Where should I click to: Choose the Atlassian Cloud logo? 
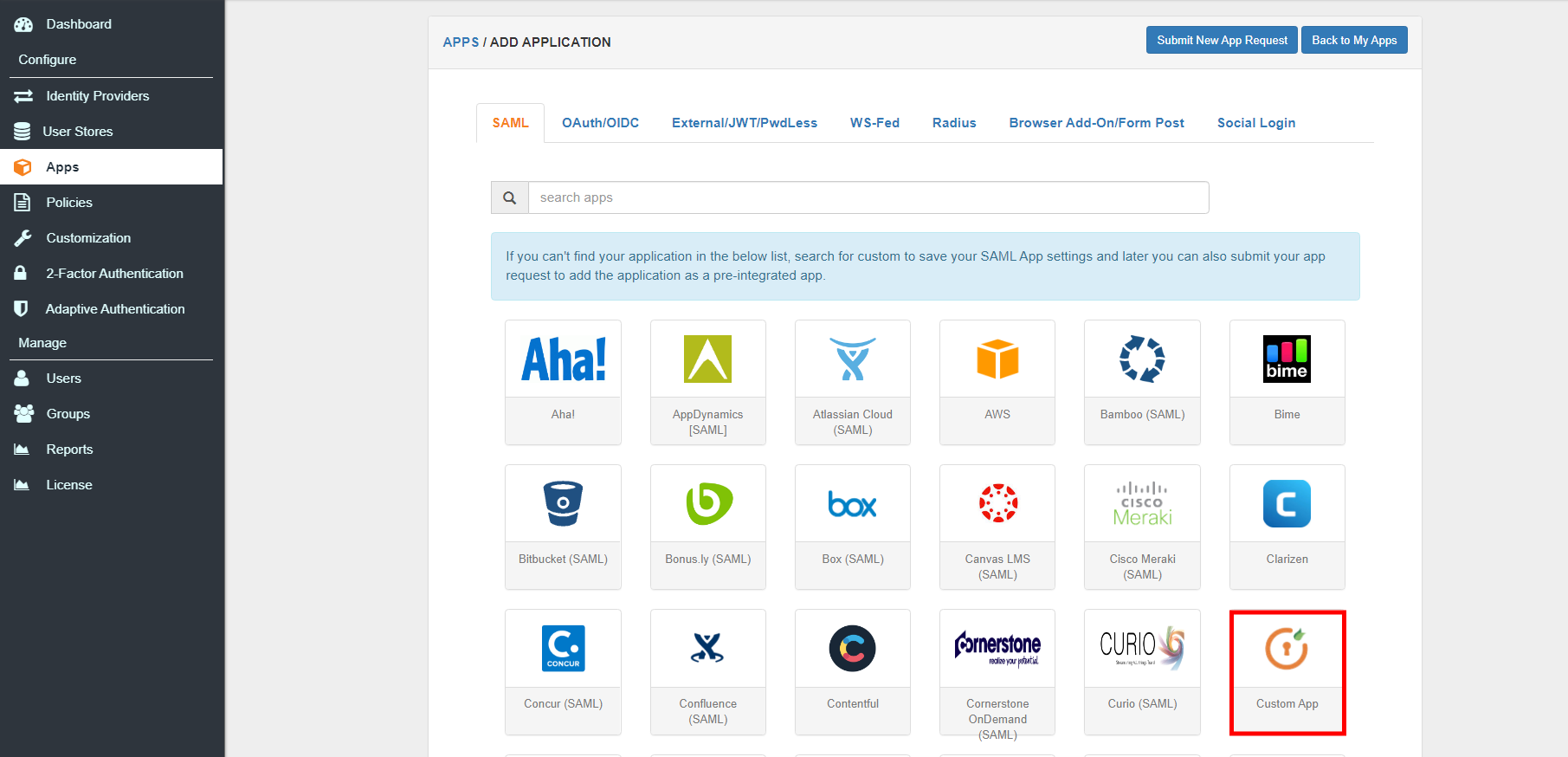pyautogui.click(x=853, y=359)
